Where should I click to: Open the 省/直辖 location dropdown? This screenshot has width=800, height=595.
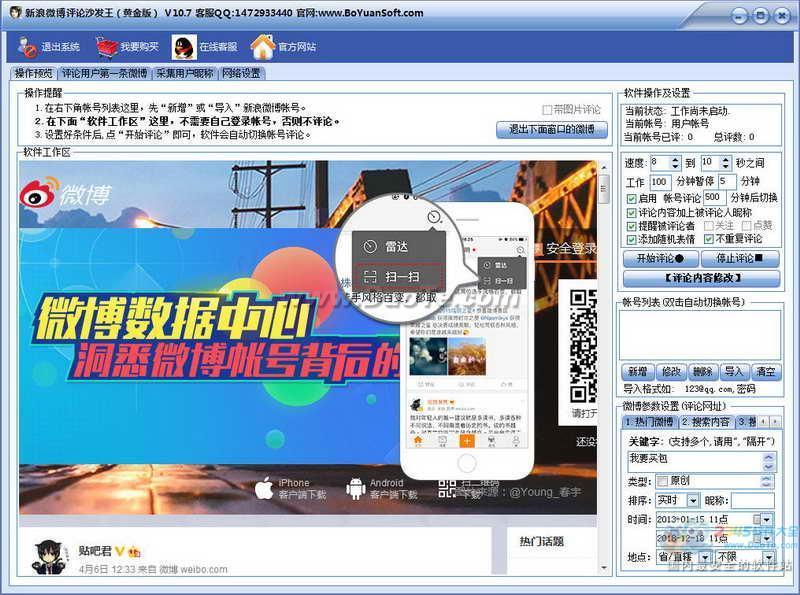[x=706, y=557]
